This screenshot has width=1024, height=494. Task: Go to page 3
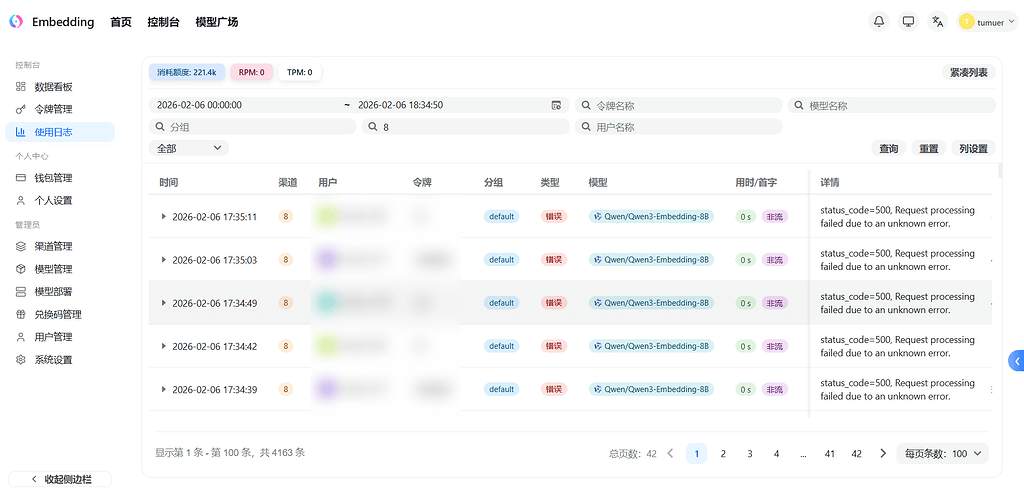pyautogui.click(x=750, y=453)
